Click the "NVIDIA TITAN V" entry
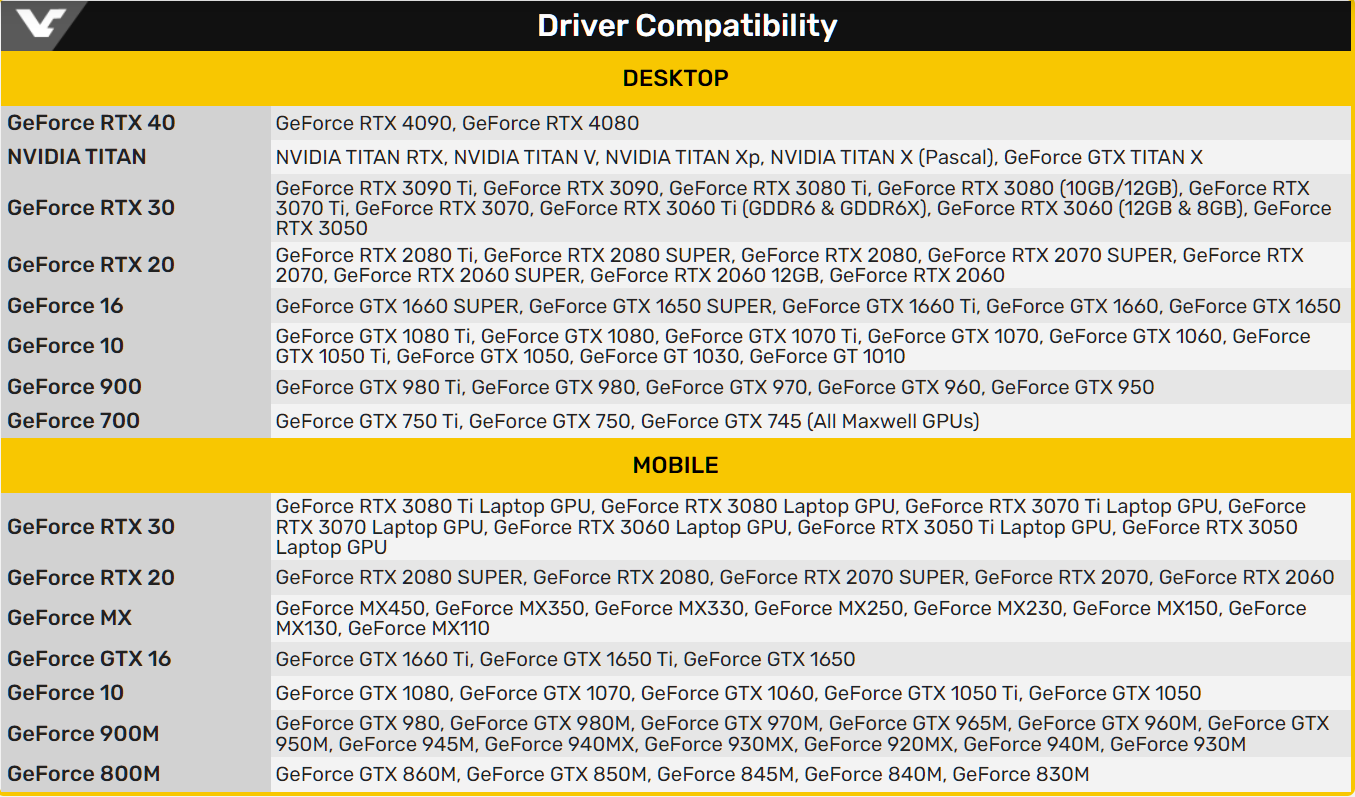The image size is (1355, 797). [x=525, y=157]
